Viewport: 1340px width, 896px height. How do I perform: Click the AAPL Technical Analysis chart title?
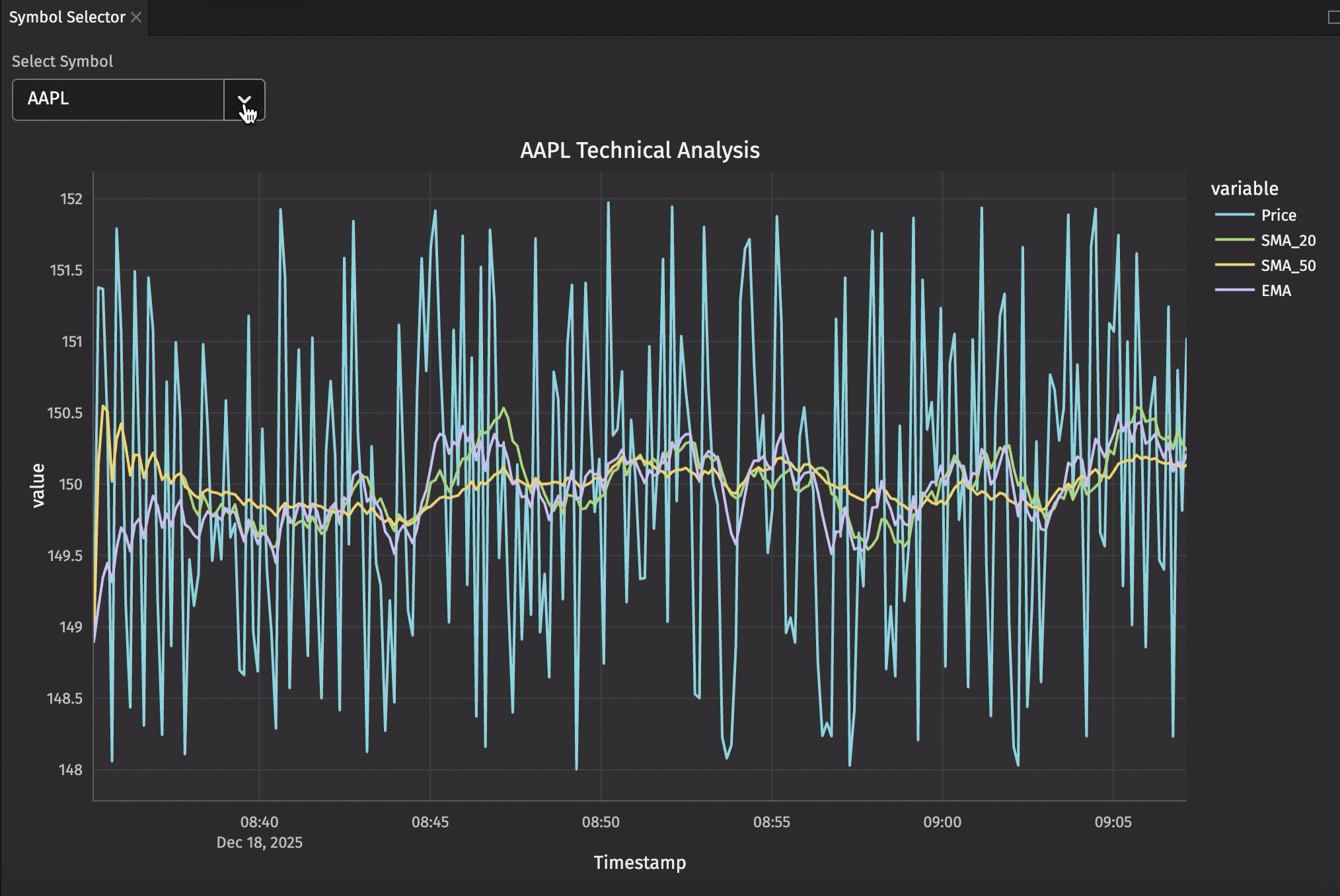click(x=640, y=151)
